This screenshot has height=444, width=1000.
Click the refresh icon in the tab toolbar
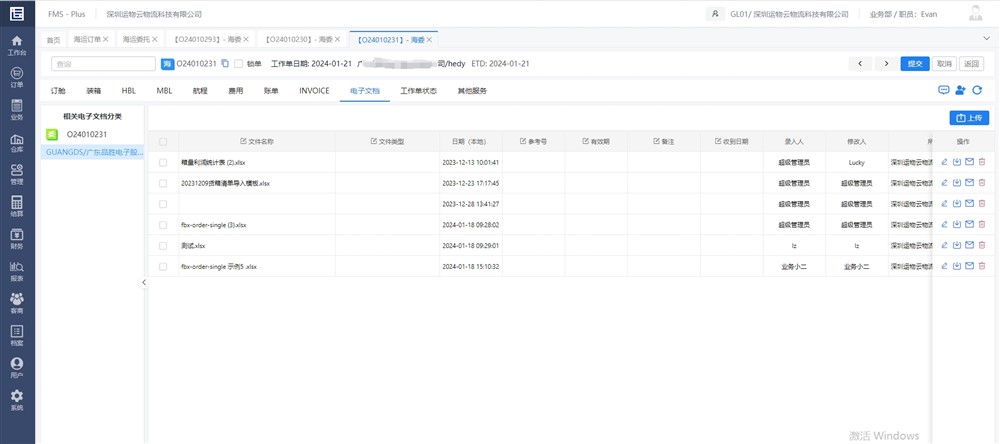977,90
